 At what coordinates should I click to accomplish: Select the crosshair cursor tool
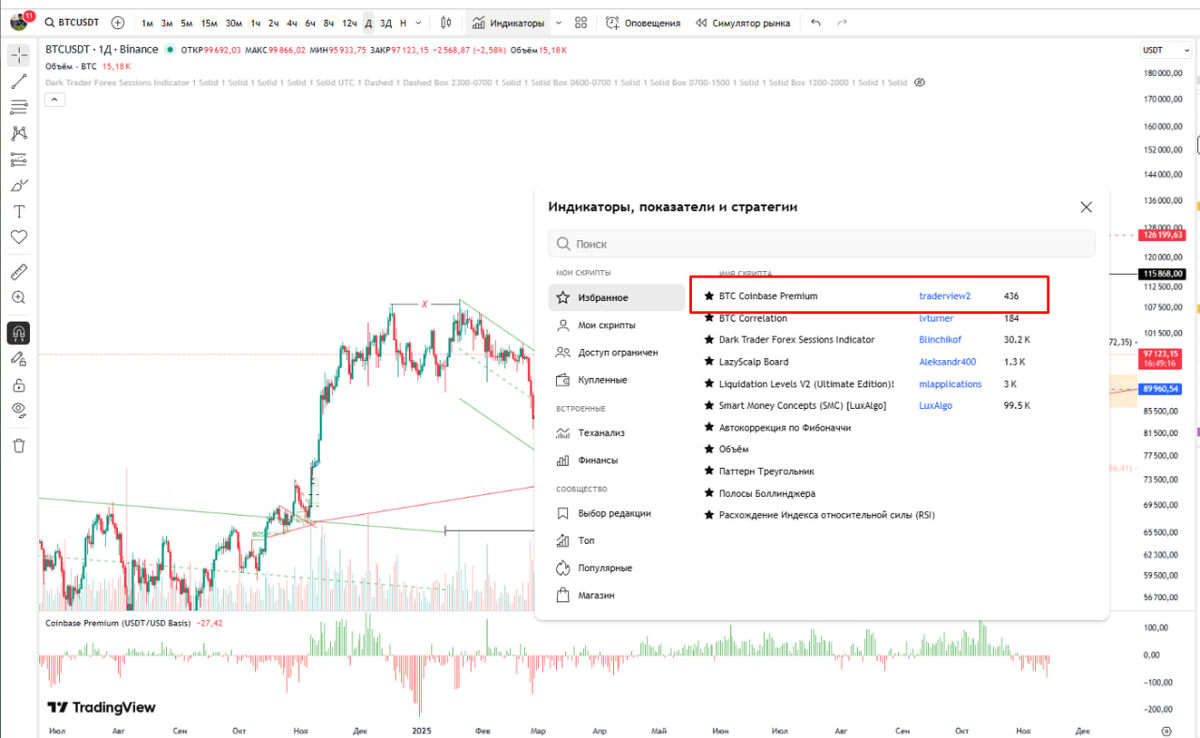[18, 56]
